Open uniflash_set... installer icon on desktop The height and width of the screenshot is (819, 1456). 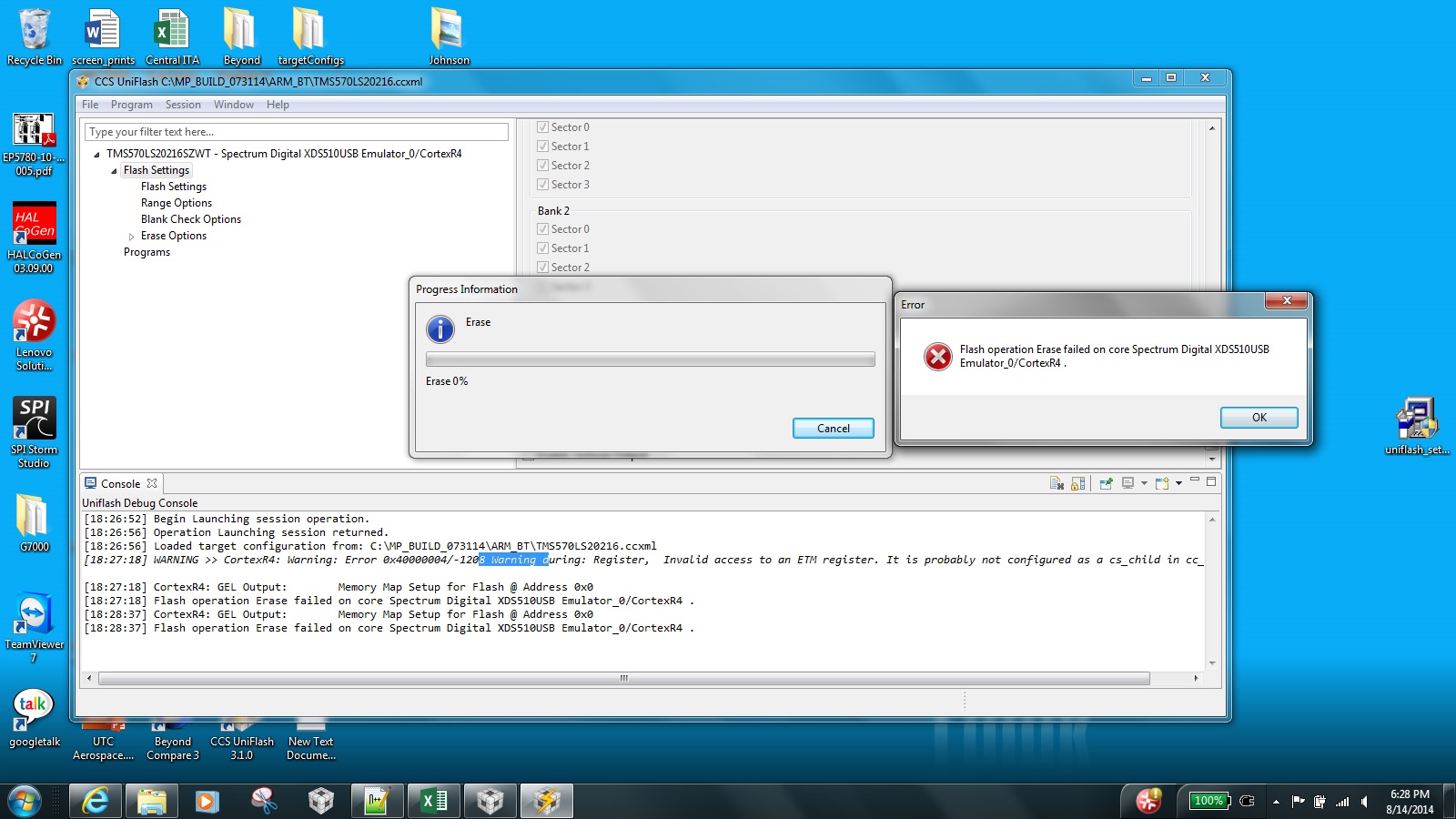click(x=1417, y=426)
